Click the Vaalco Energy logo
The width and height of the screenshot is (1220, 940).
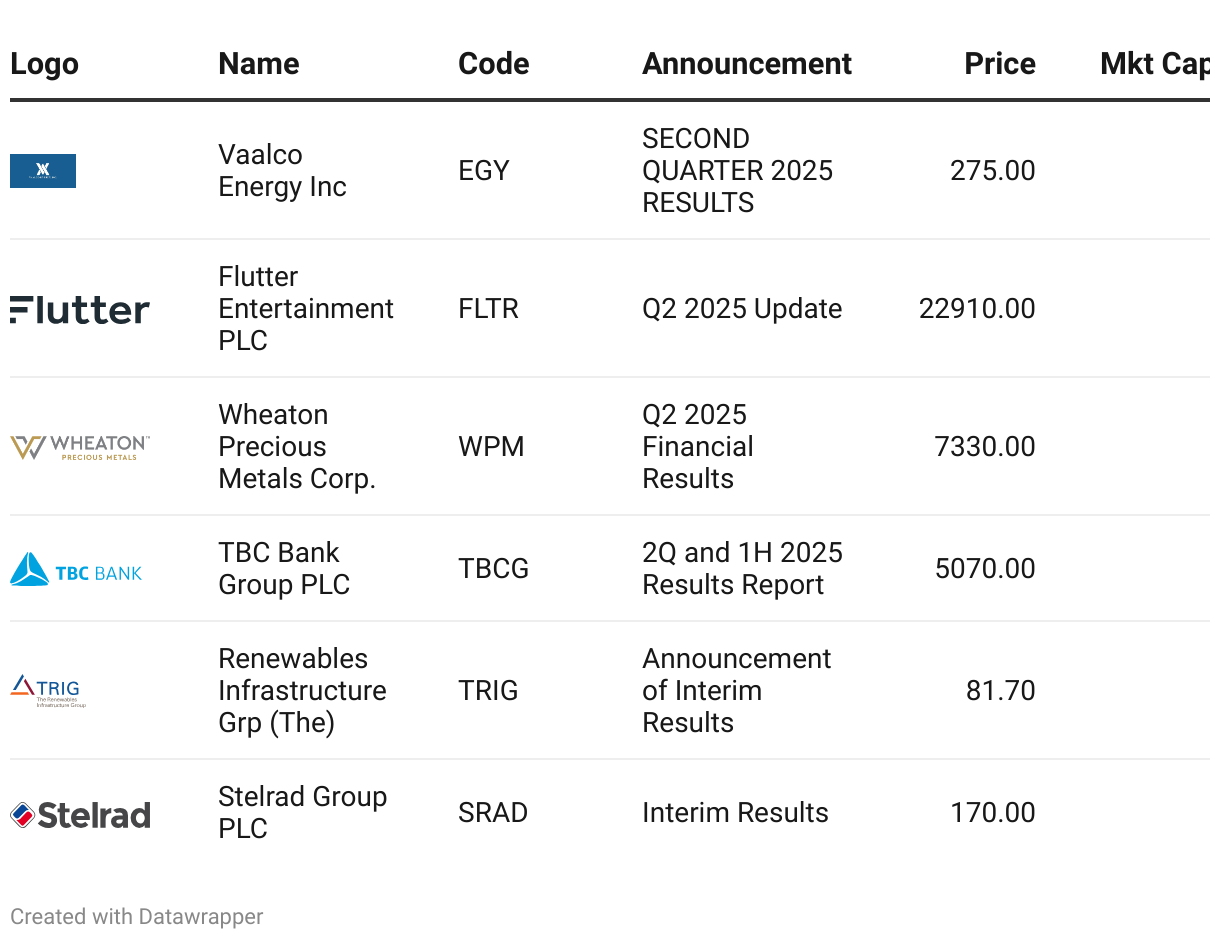coord(43,171)
